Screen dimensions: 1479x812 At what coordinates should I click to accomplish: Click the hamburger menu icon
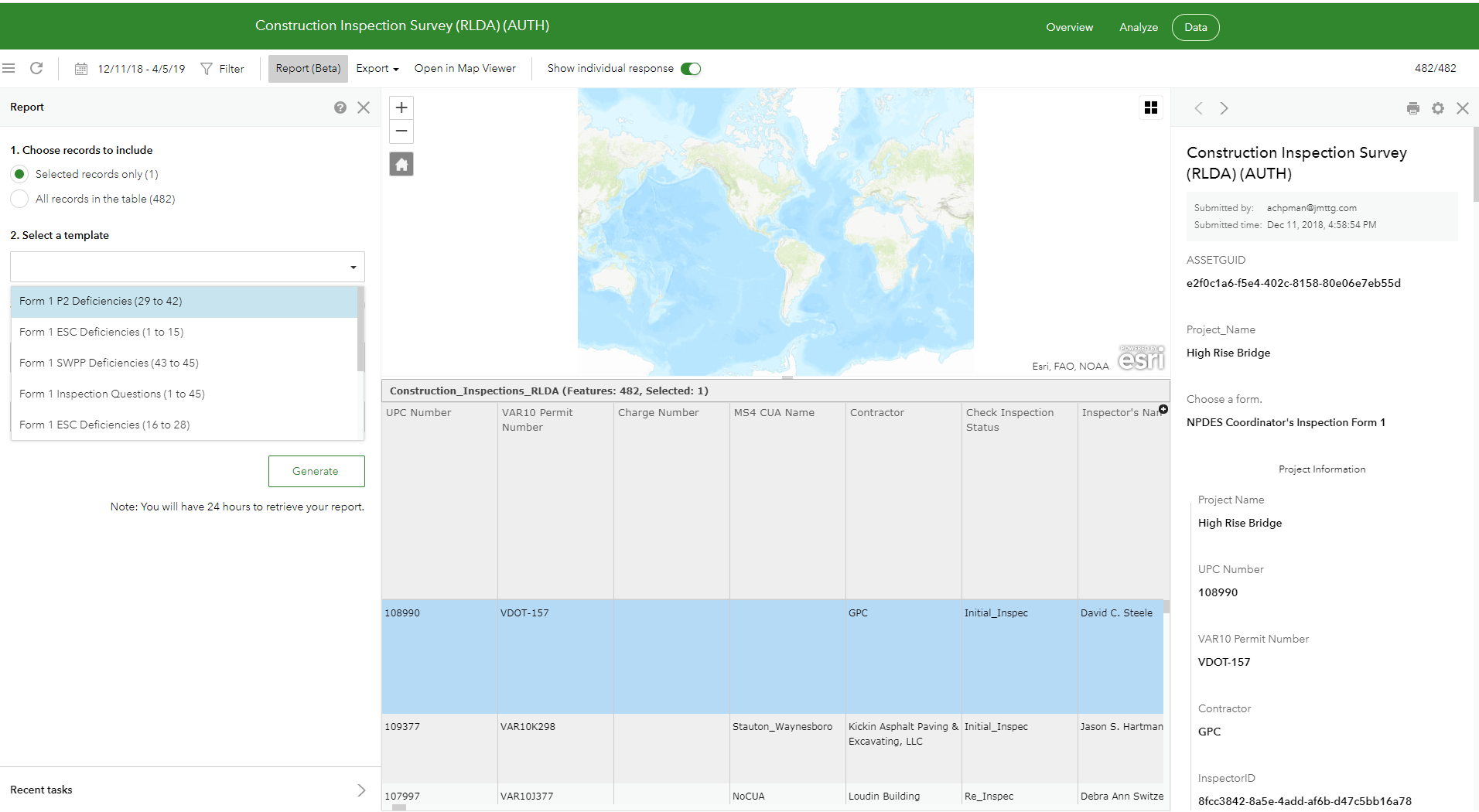point(9,68)
